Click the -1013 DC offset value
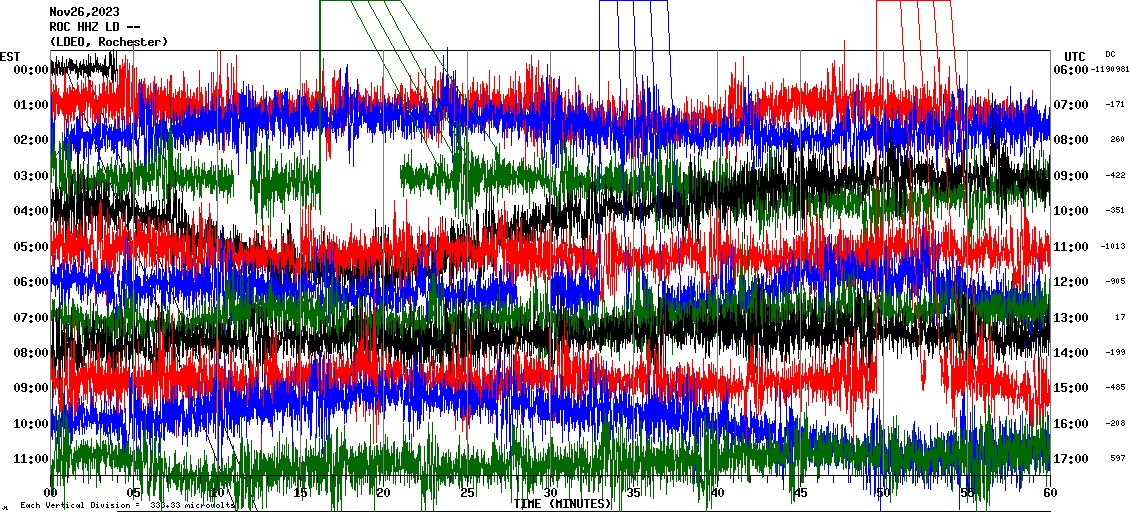 click(x=1114, y=246)
